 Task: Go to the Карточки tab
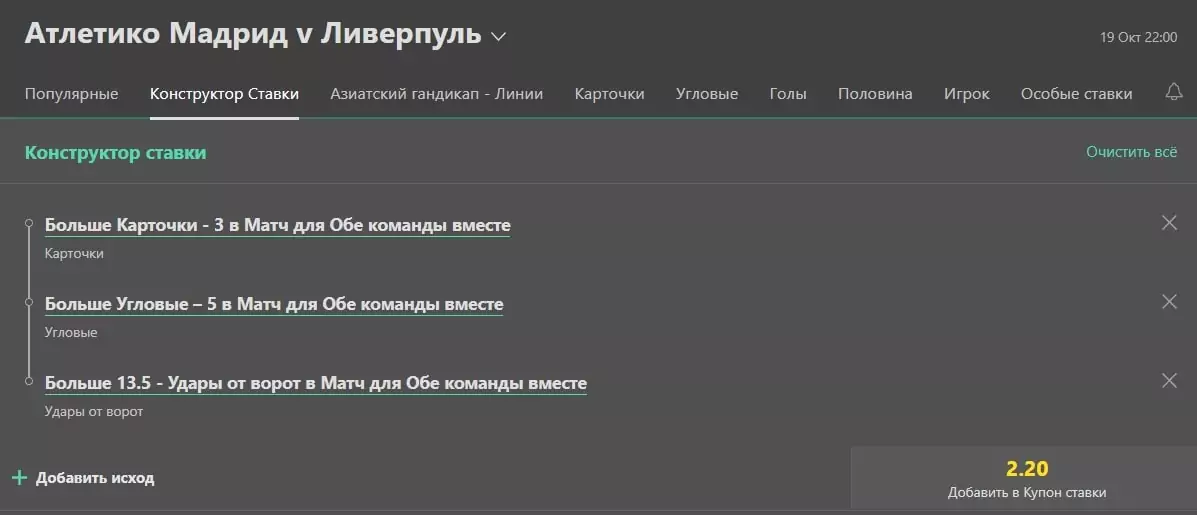609,94
